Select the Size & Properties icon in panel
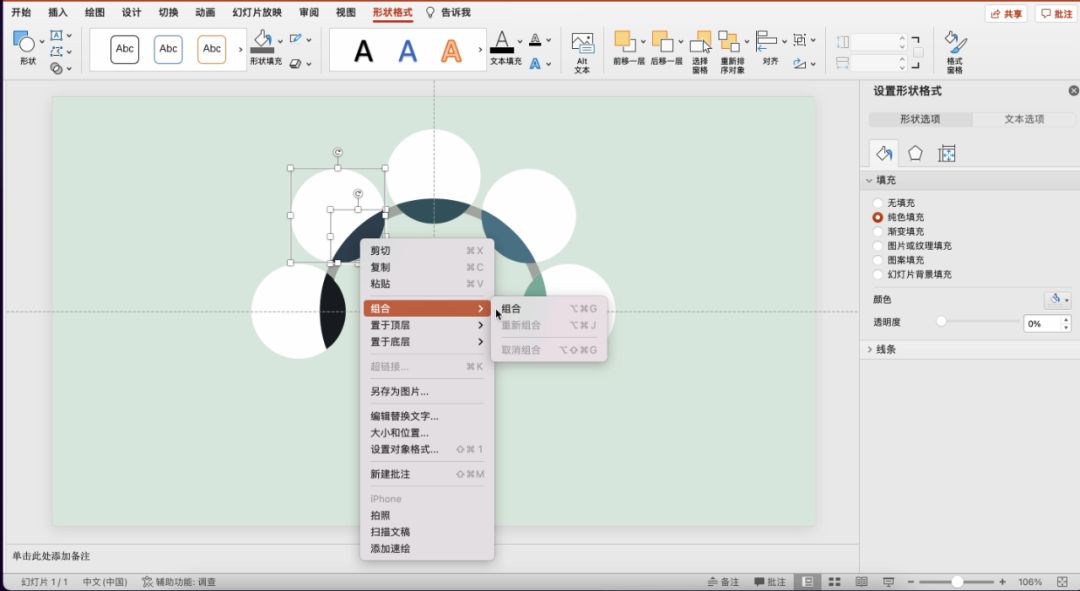The height and width of the screenshot is (591, 1080). [x=947, y=154]
